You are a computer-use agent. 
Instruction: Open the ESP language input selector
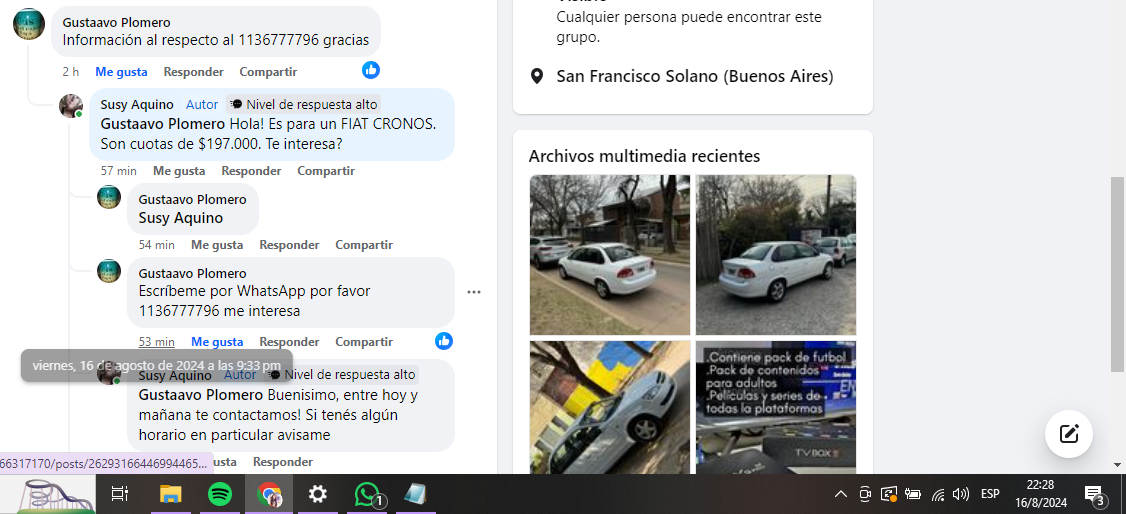pos(990,494)
